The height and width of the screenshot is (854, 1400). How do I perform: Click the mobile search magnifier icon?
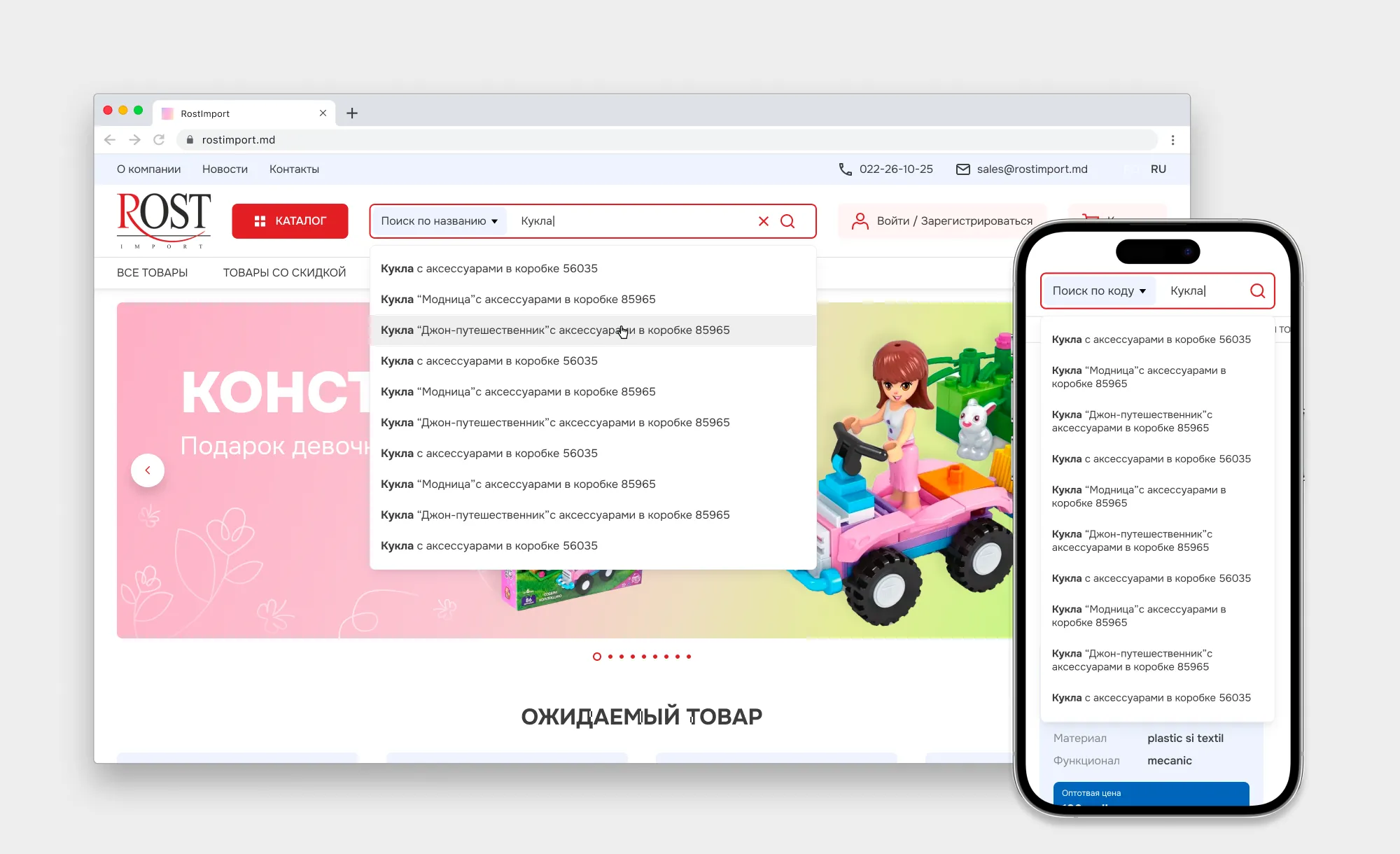[1257, 291]
